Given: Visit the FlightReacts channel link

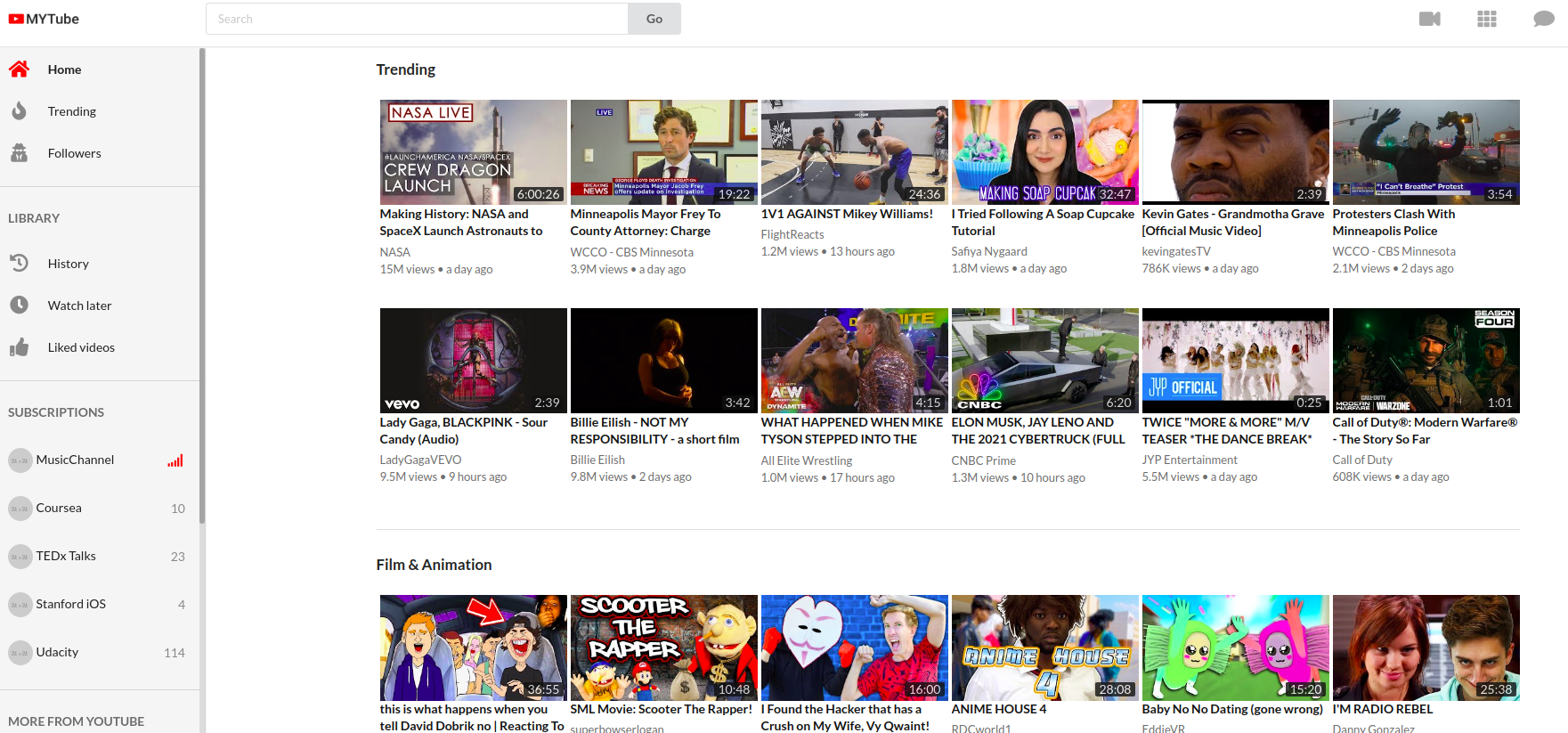Looking at the screenshot, I should point(792,234).
